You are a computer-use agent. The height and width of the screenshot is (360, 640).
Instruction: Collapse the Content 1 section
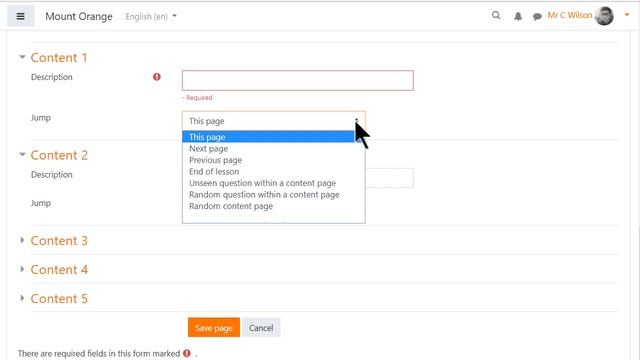(x=22, y=57)
